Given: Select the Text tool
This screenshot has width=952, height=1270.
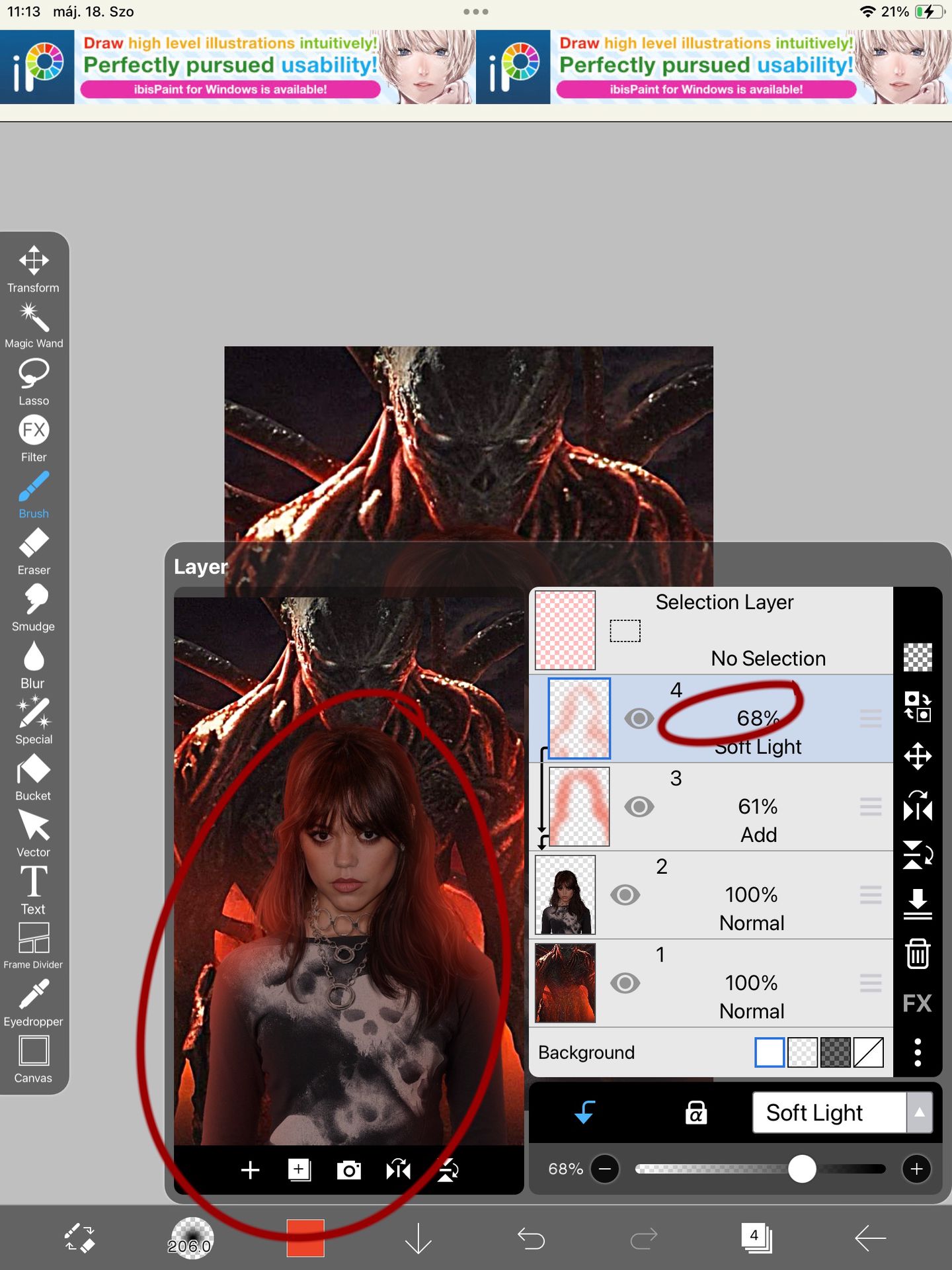Looking at the screenshot, I should coord(34,890).
